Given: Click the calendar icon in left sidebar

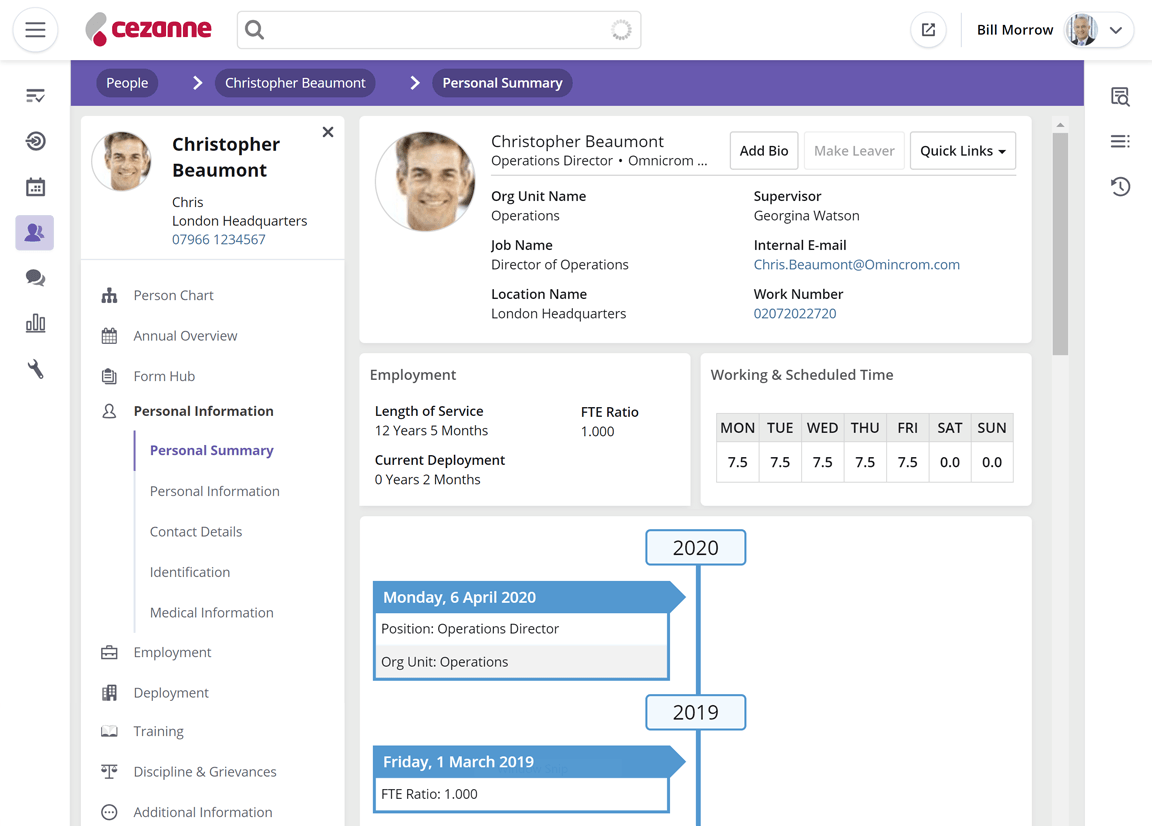Looking at the screenshot, I should coord(35,187).
